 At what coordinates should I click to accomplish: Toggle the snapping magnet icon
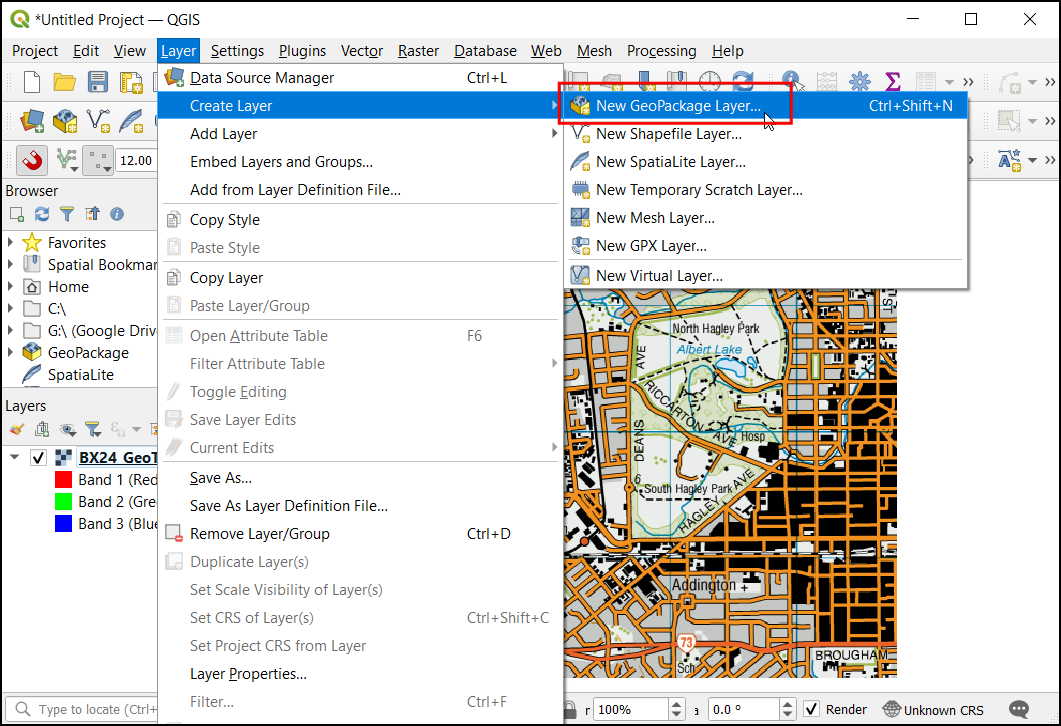(32, 160)
